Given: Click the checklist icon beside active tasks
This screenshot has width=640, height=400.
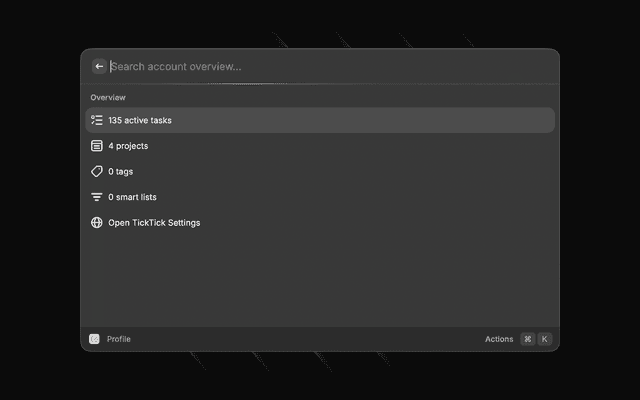Looking at the screenshot, I should 97,120.
